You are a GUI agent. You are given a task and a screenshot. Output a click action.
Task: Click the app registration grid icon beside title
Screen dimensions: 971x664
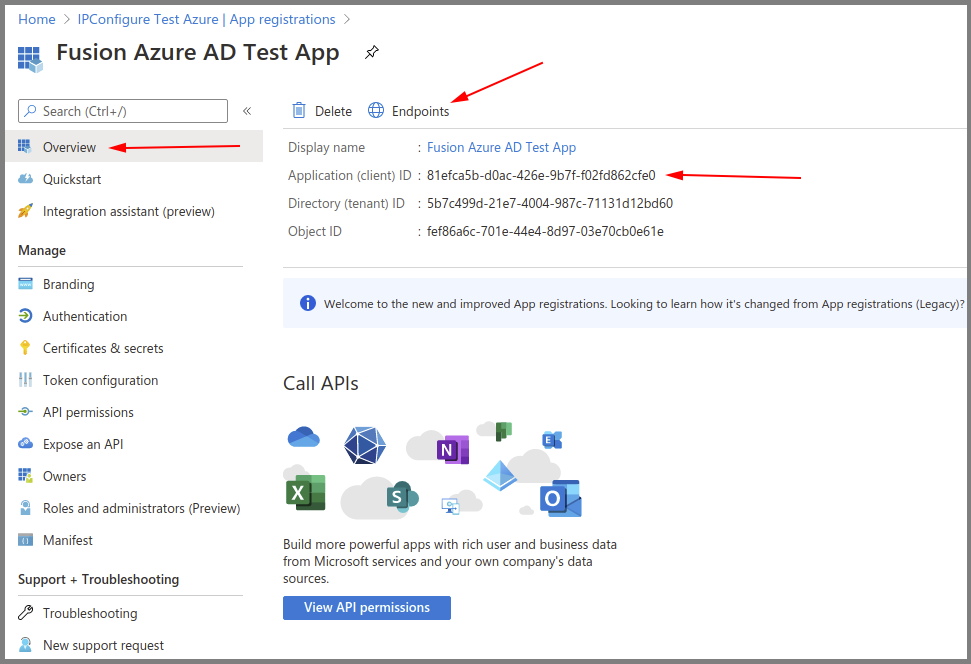point(30,59)
